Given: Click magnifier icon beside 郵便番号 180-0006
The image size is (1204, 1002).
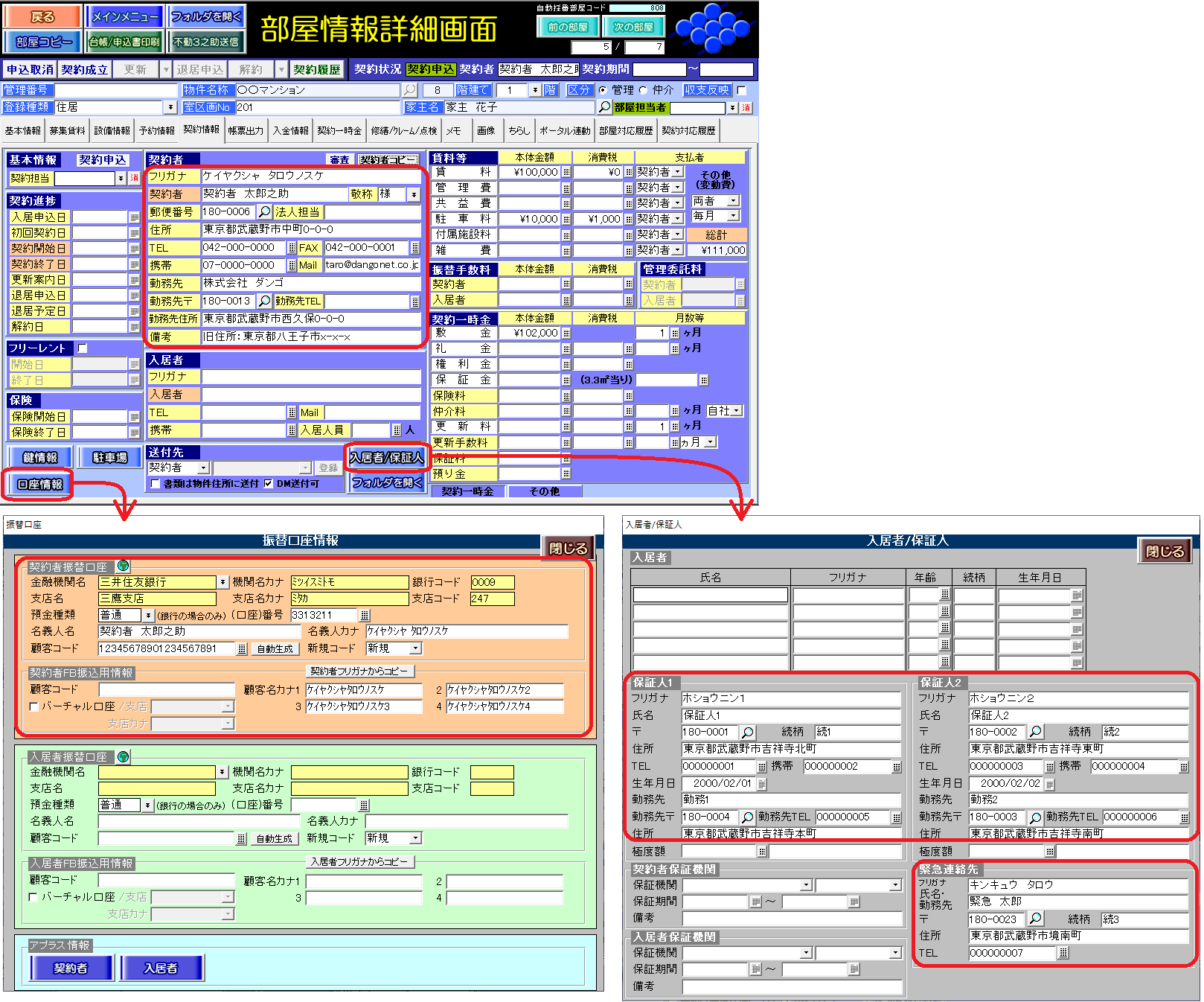Looking at the screenshot, I should click(x=264, y=212).
